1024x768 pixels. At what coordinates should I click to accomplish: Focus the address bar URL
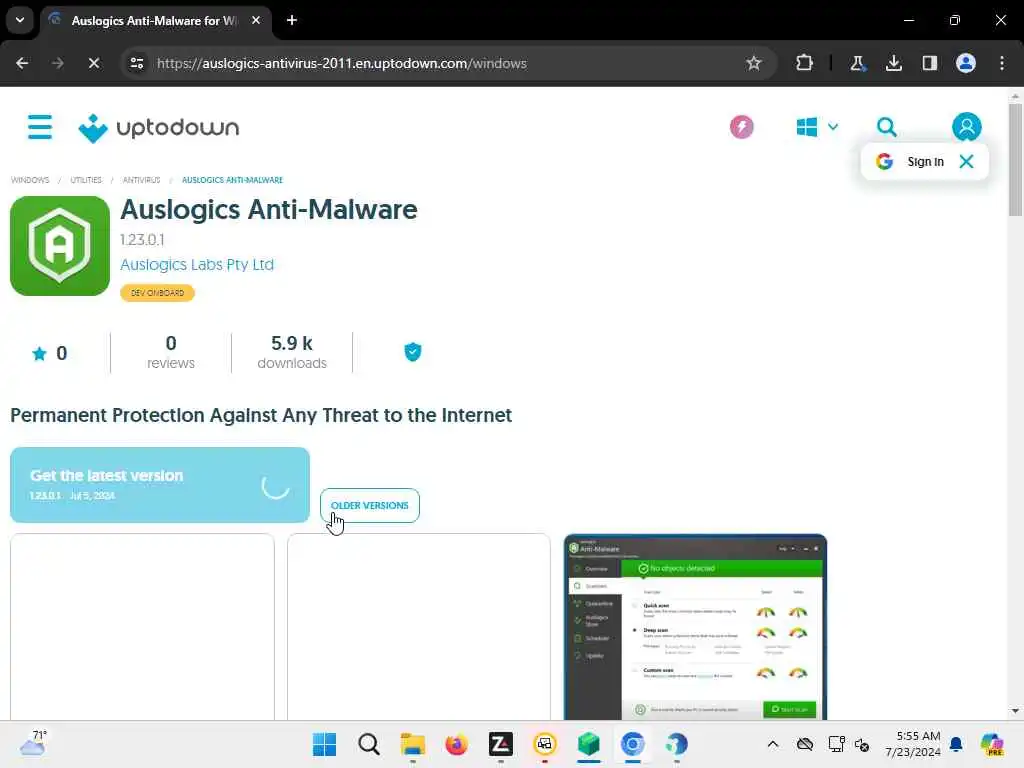pyautogui.click(x=342, y=63)
